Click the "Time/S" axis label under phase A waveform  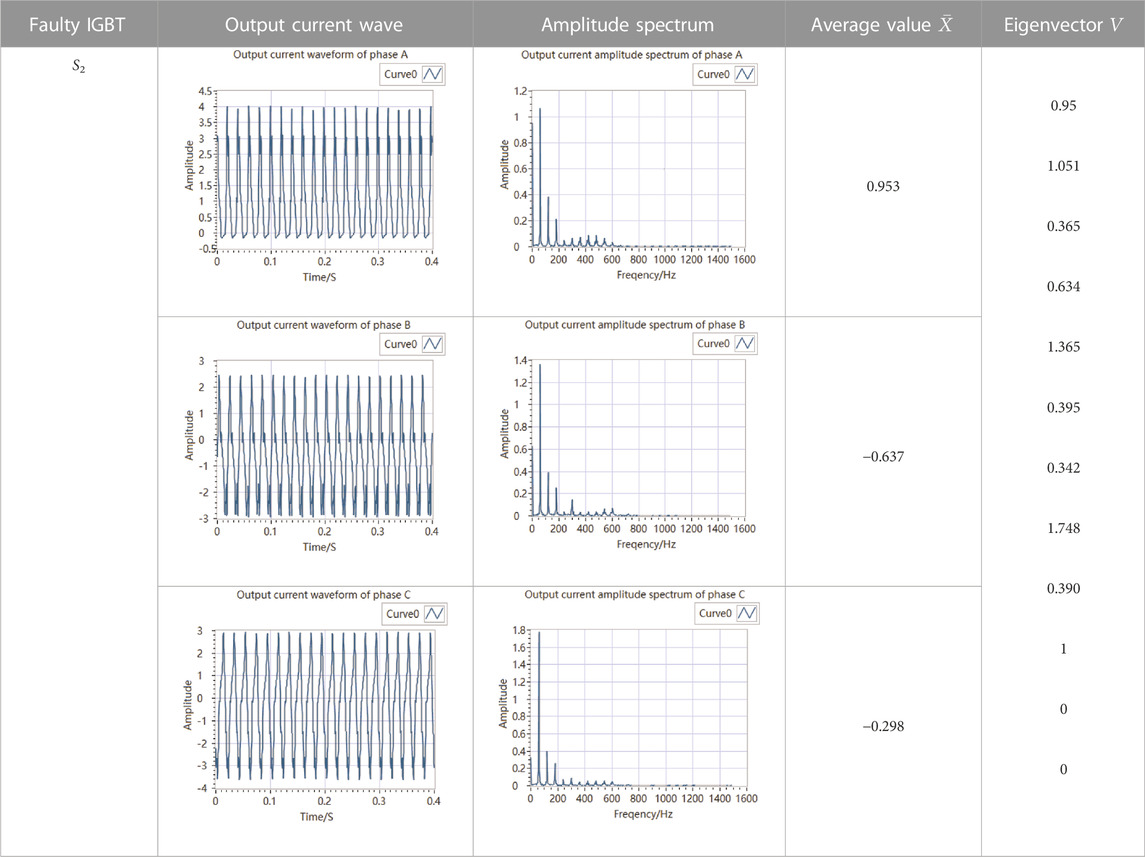(x=320, y=277)
